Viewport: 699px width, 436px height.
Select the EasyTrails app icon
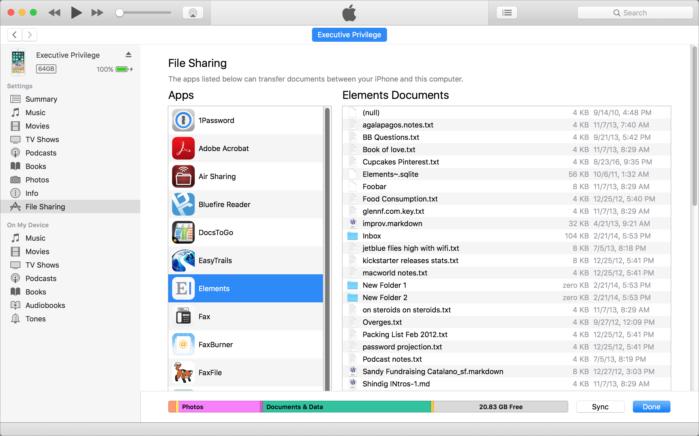coord(183,260)
